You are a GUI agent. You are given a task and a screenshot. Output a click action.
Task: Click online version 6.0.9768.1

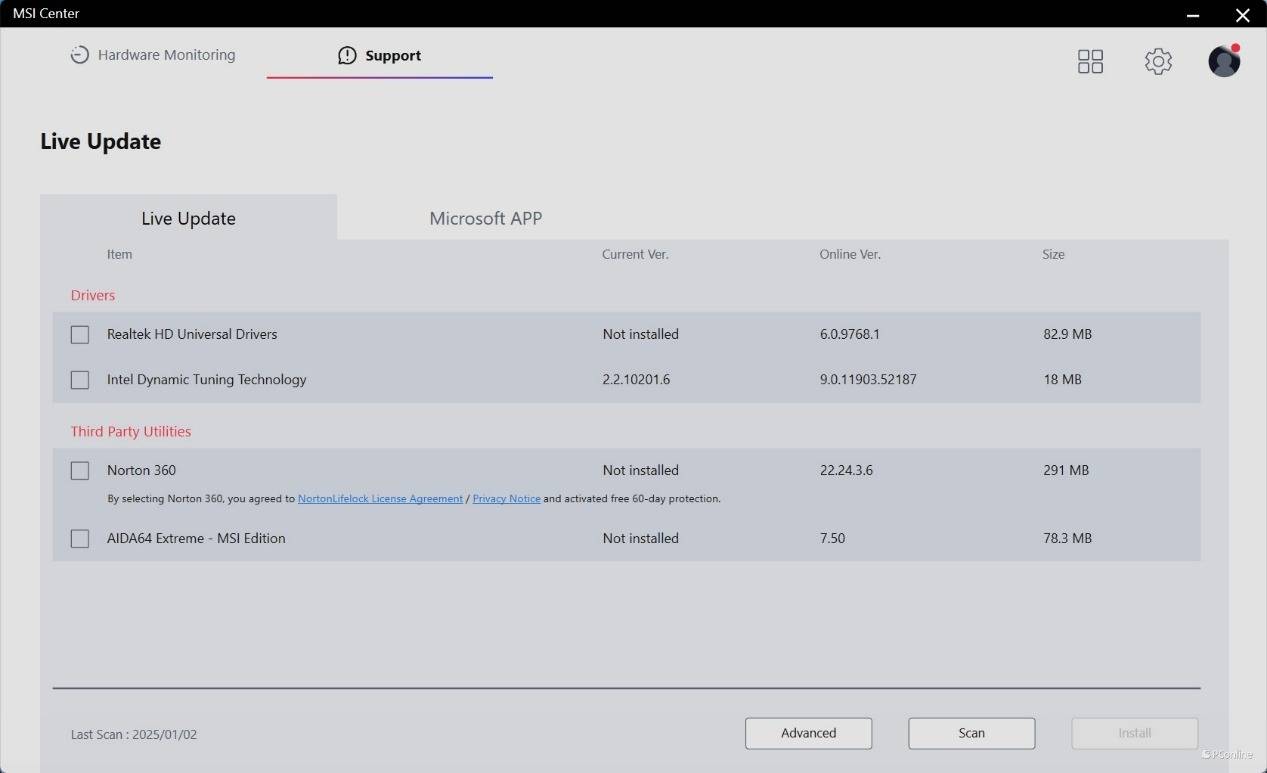850,334
